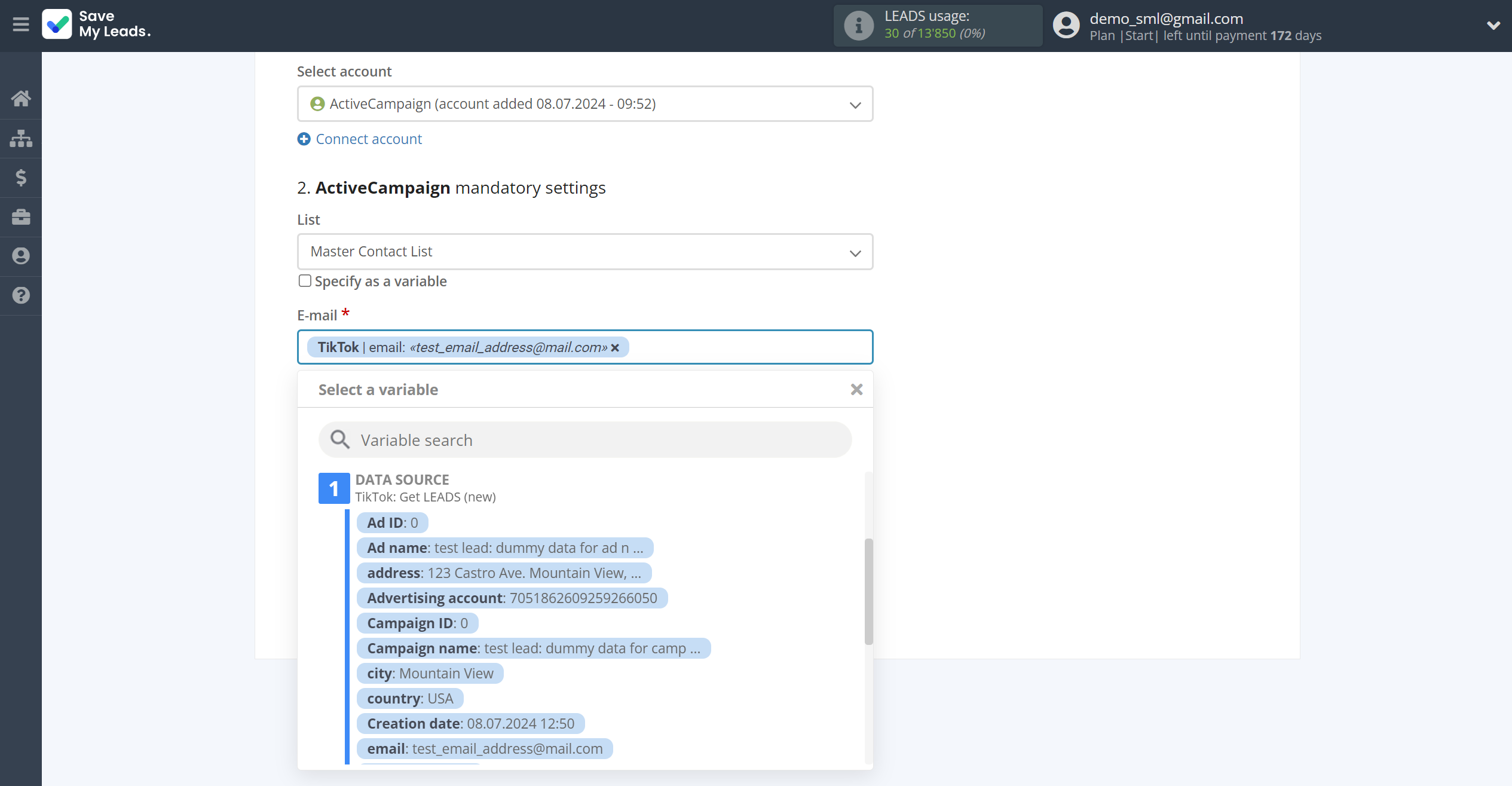Select the address variable
Viewport: 1512px width, 786px height.
click(504, 573)
